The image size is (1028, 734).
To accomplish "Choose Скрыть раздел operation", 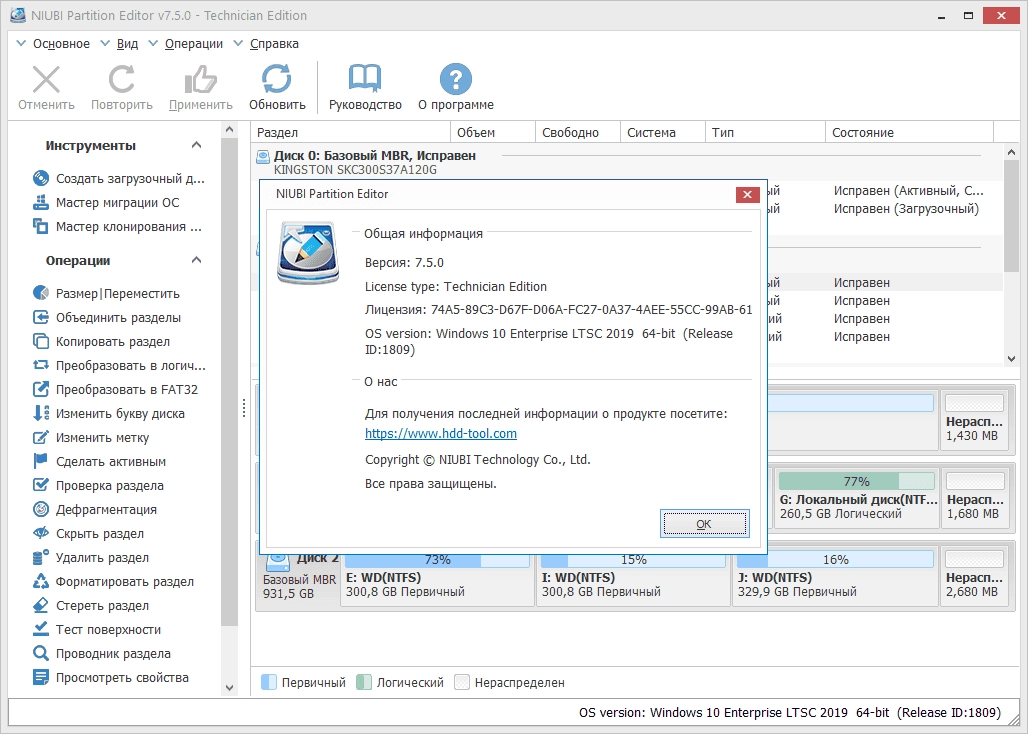I will (88, 533).
